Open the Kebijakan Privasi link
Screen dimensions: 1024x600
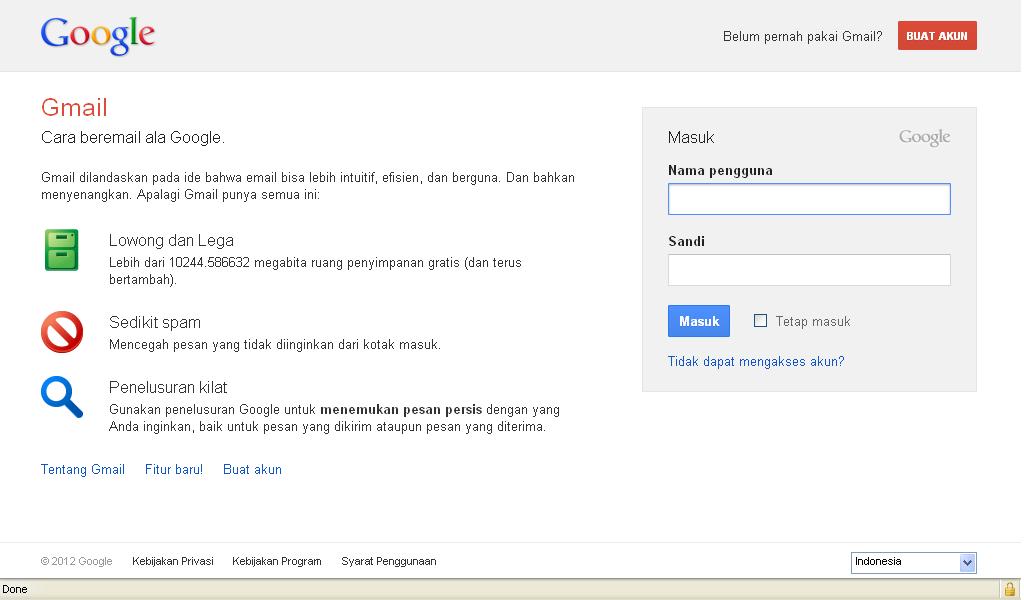pyautogui.click(x=172, y=561)
